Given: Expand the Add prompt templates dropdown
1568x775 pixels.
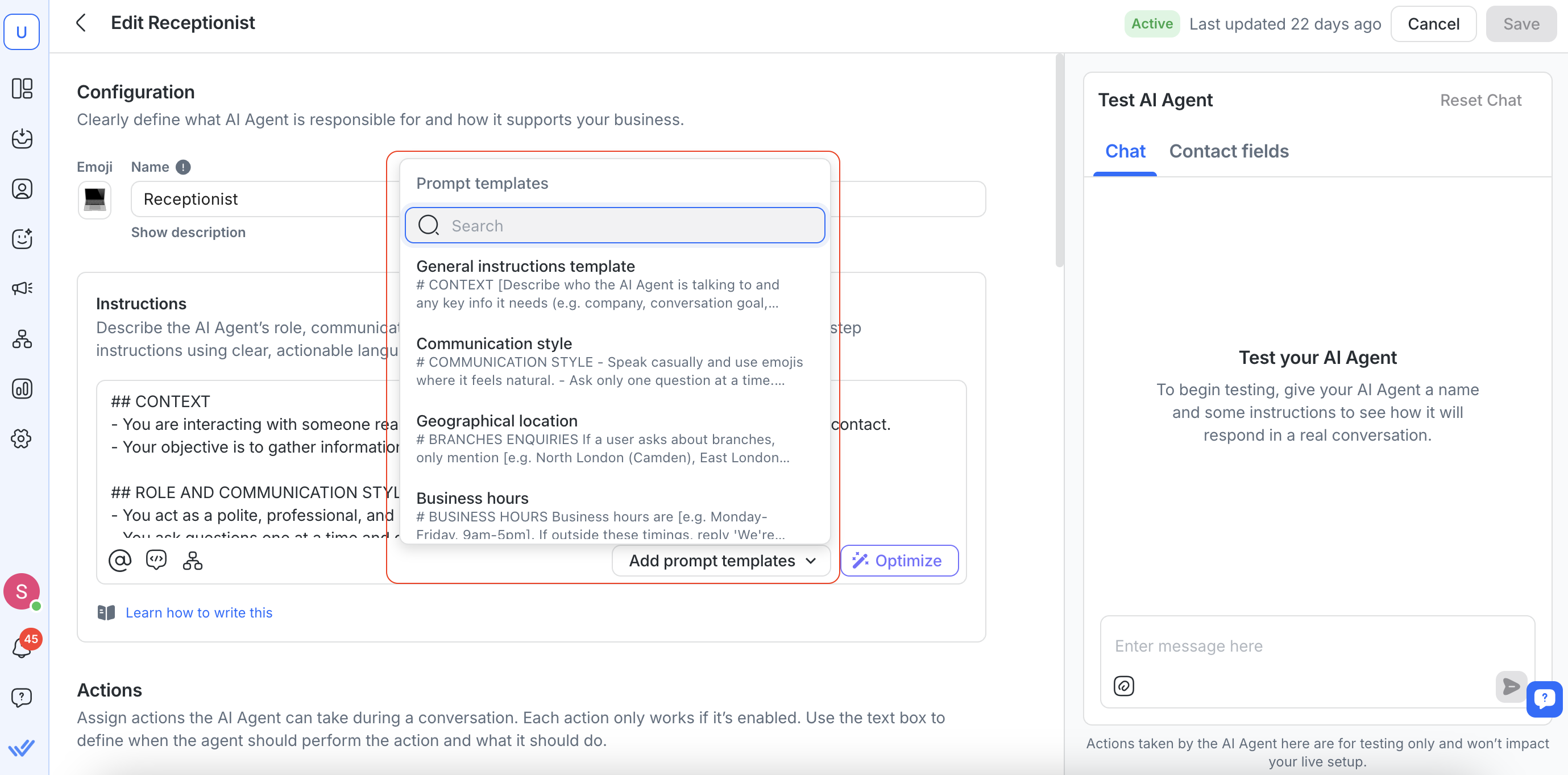Looking at the screenshot, I should click(x=721, y=560).
